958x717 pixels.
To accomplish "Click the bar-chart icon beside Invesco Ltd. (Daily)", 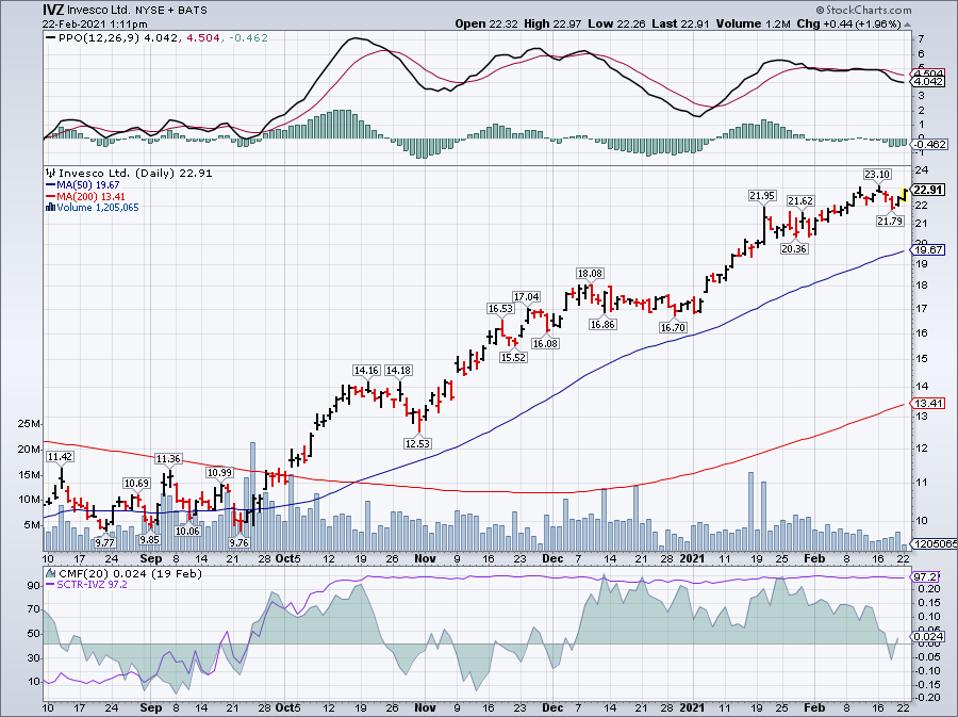I will [x=51, y=173].
